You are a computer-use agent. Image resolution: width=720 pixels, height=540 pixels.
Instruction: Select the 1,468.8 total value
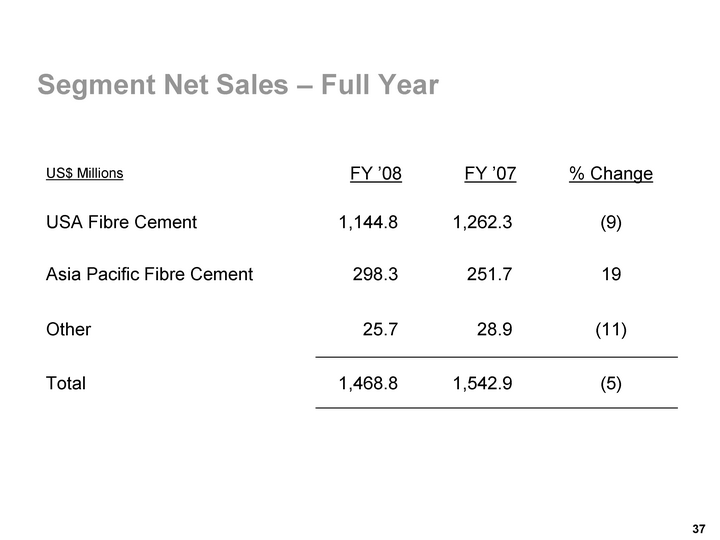368,382
